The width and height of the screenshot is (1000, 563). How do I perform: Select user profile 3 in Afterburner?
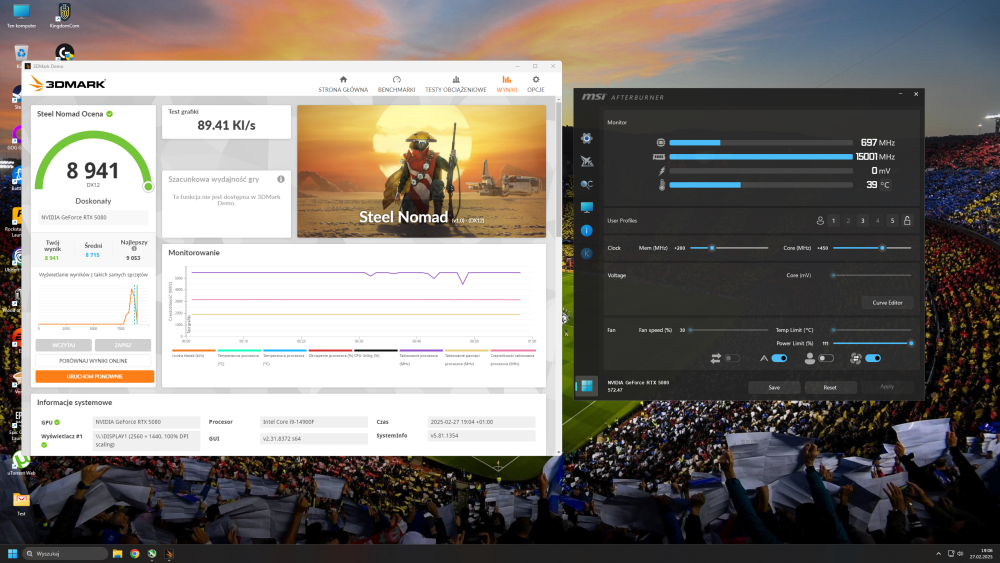[863, 221]
